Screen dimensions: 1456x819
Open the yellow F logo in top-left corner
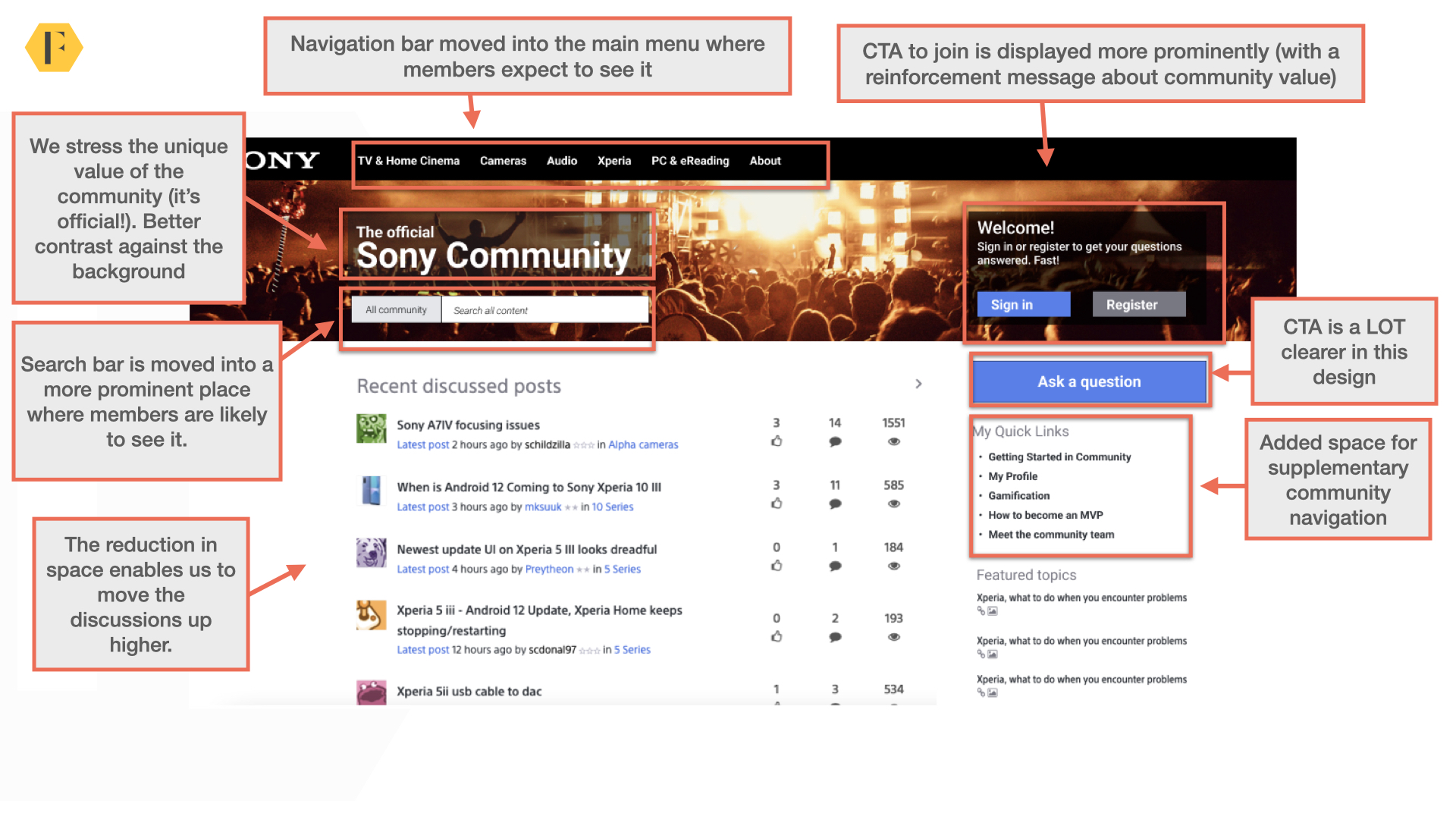click(x=53, y=47)
